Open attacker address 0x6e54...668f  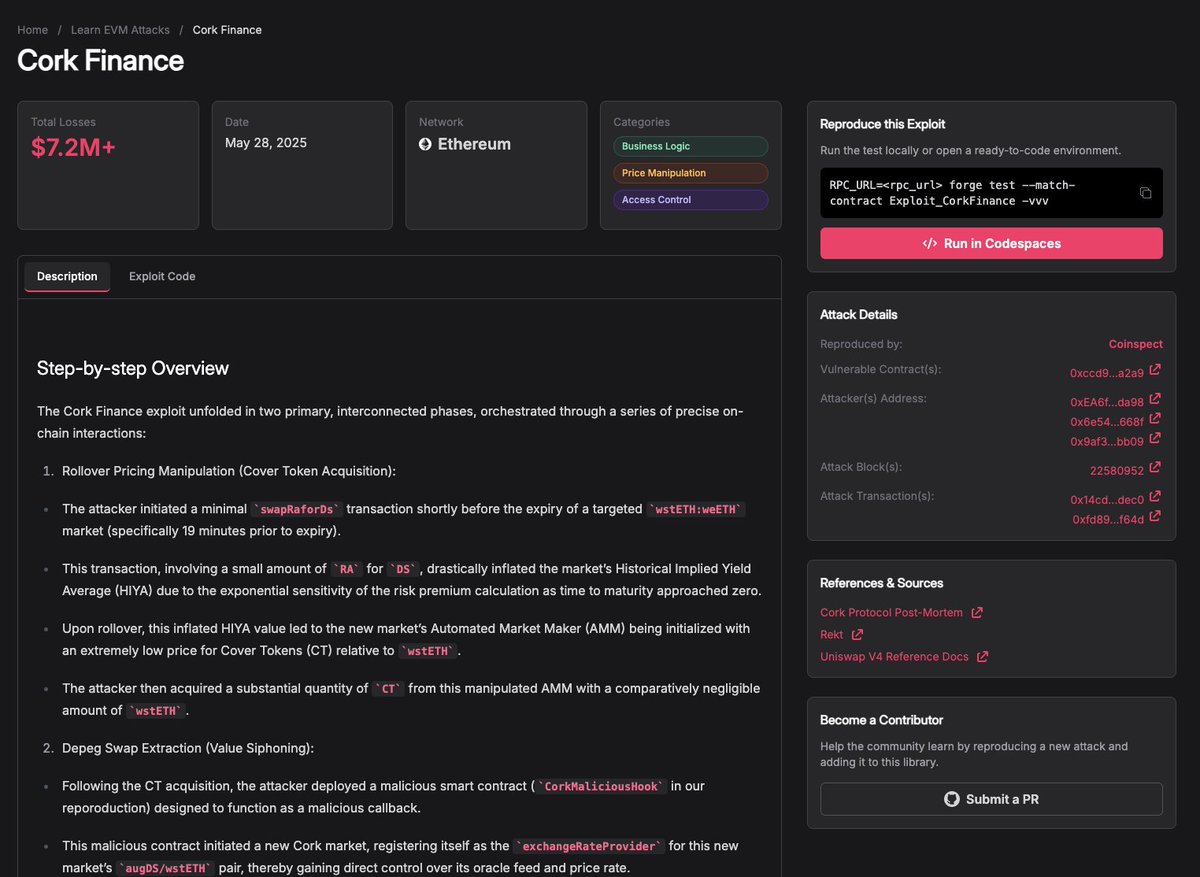pyautogui.click(x=1106, y=422)
